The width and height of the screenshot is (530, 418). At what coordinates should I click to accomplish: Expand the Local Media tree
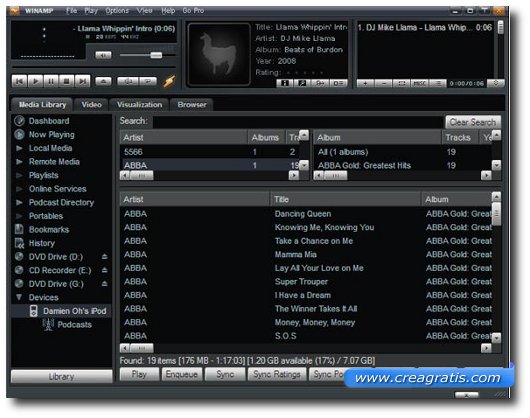click(19, 148)
